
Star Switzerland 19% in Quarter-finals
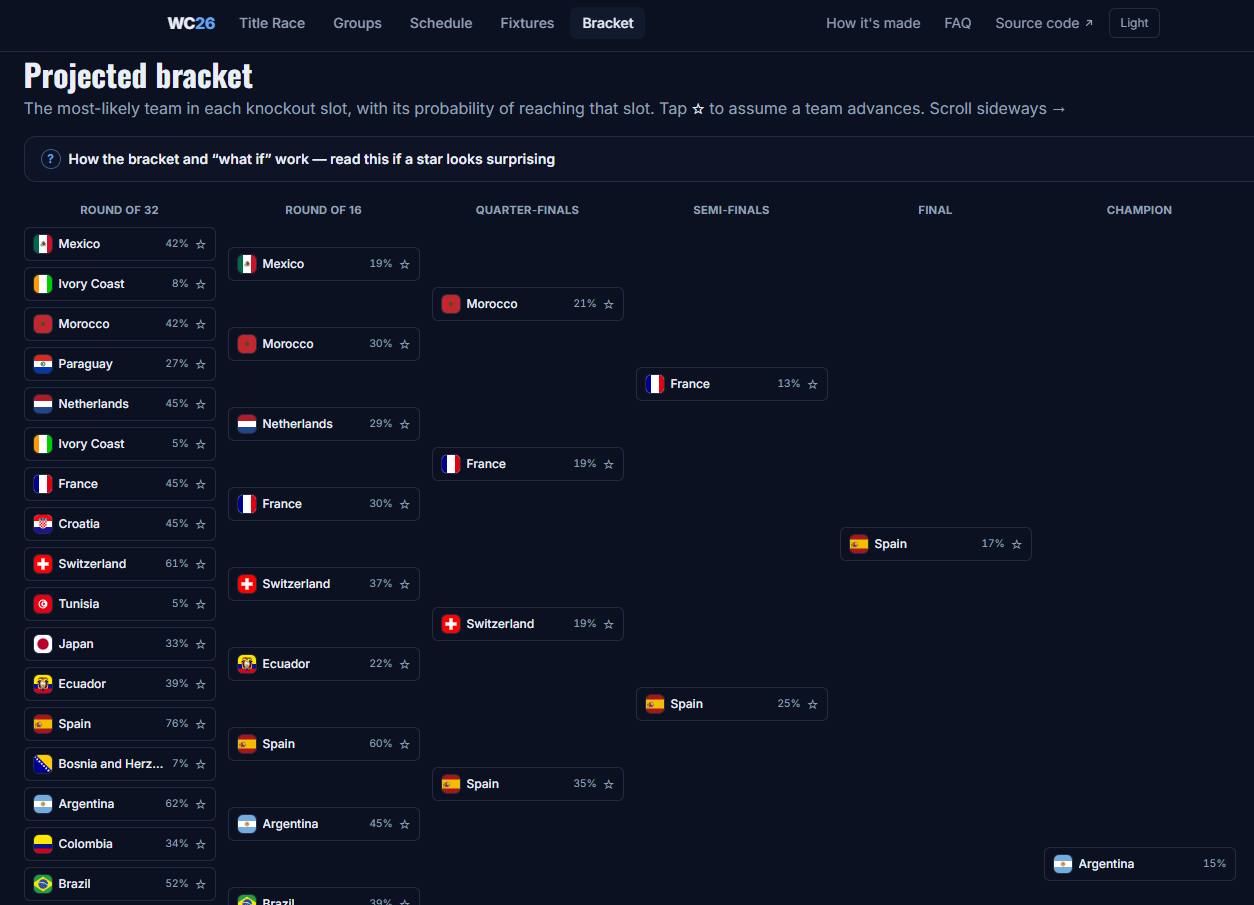click(609, 624)
